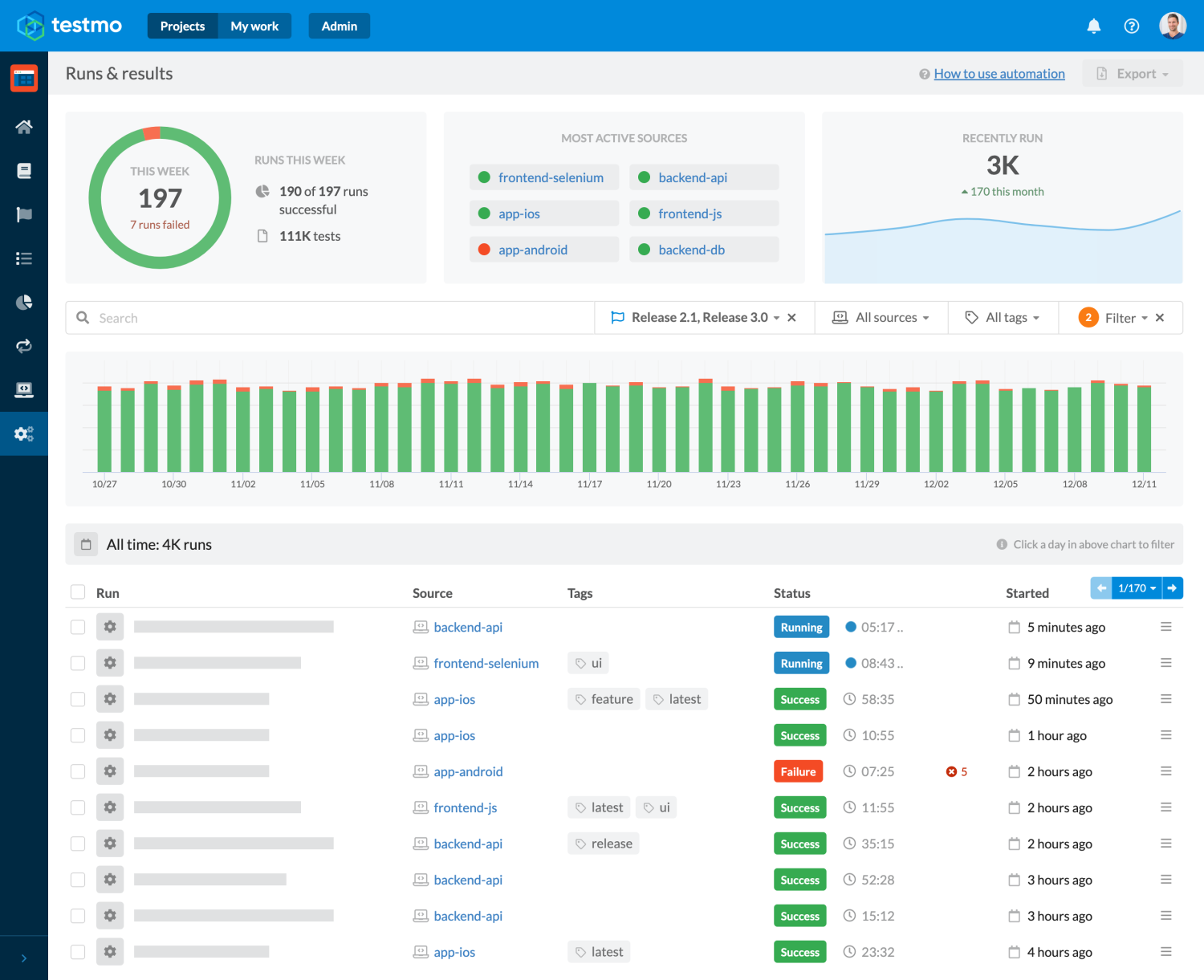Open the How to use automation link
This screenshot has width=1204, height=980.
click(x=999, y=74)
